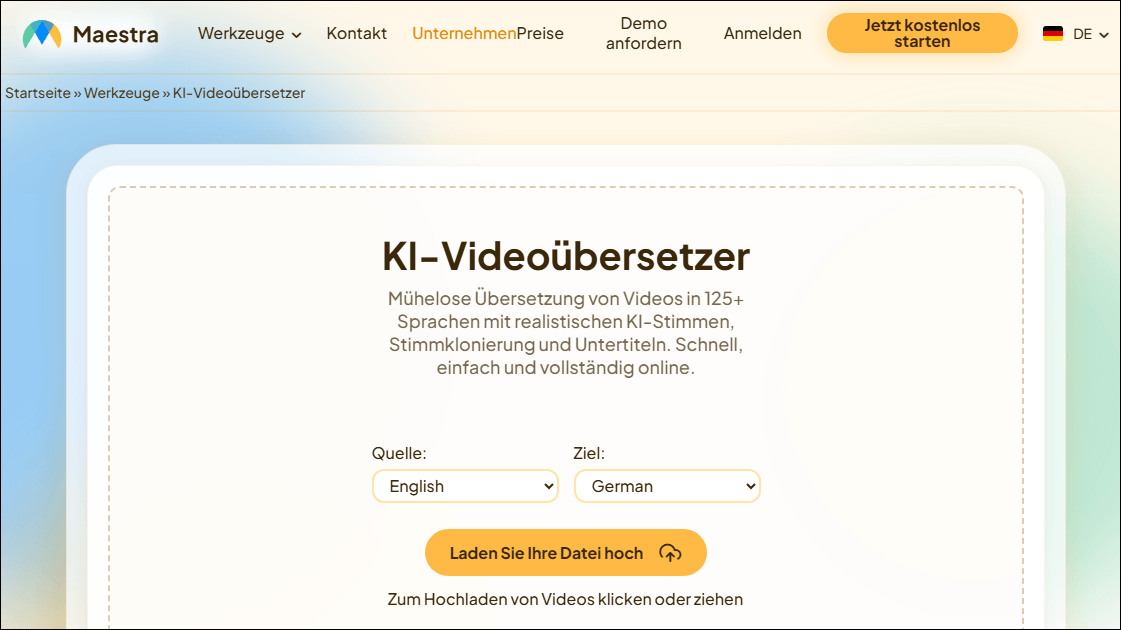Select KI-Videoübersetzer in the breadcrumb
1121x630 pixels.
click(x=240, y=92)
